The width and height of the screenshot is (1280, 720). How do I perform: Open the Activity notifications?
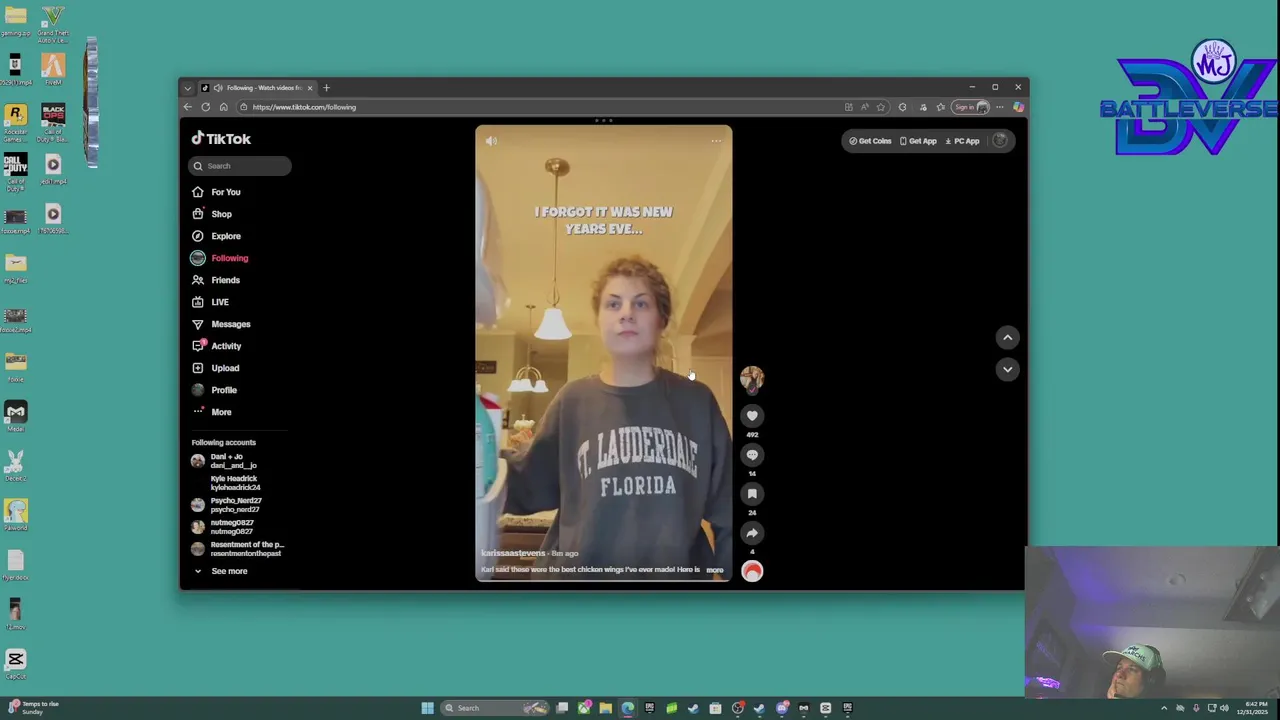coord(217,346)
